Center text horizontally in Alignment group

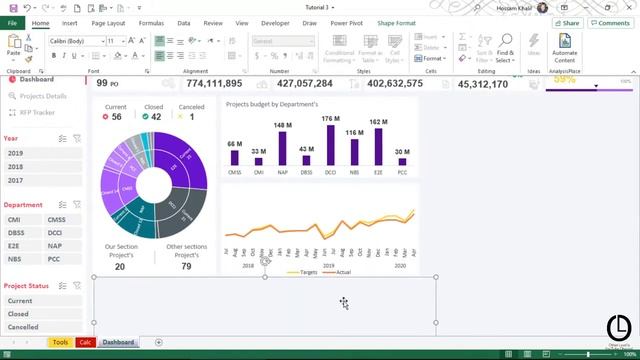coord(170,56)
